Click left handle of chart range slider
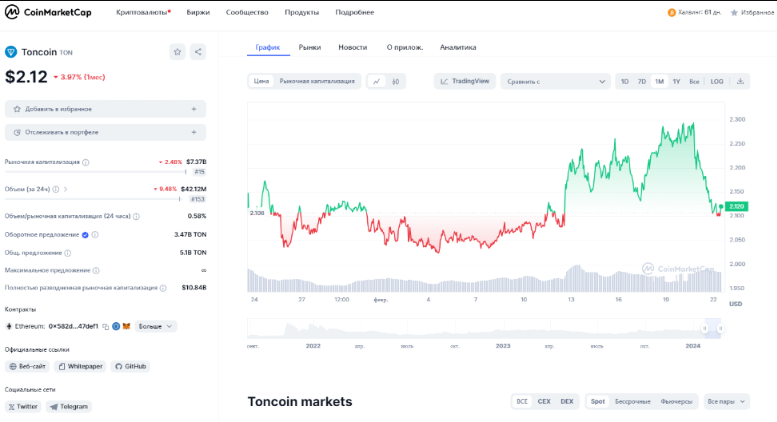Viewport: 777px width, 422px height. pyautogui.click(x=705, y=328)
